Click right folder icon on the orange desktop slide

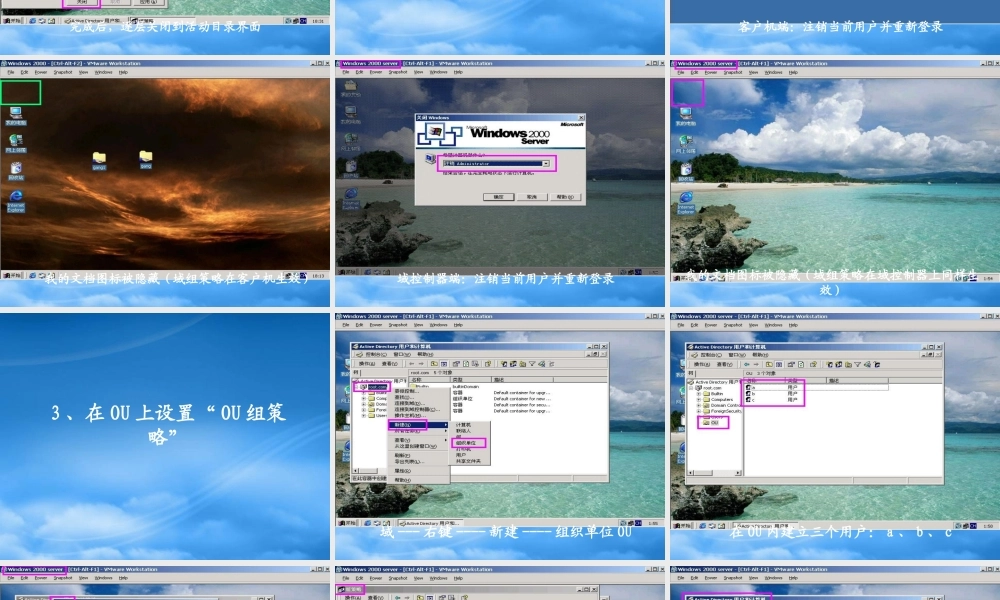[x=145, y=159]
